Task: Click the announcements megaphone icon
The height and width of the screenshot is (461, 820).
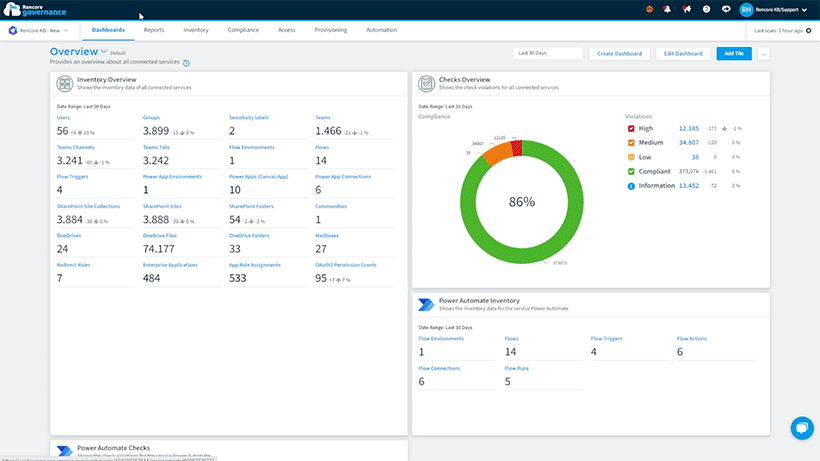Action: (687, 9)
